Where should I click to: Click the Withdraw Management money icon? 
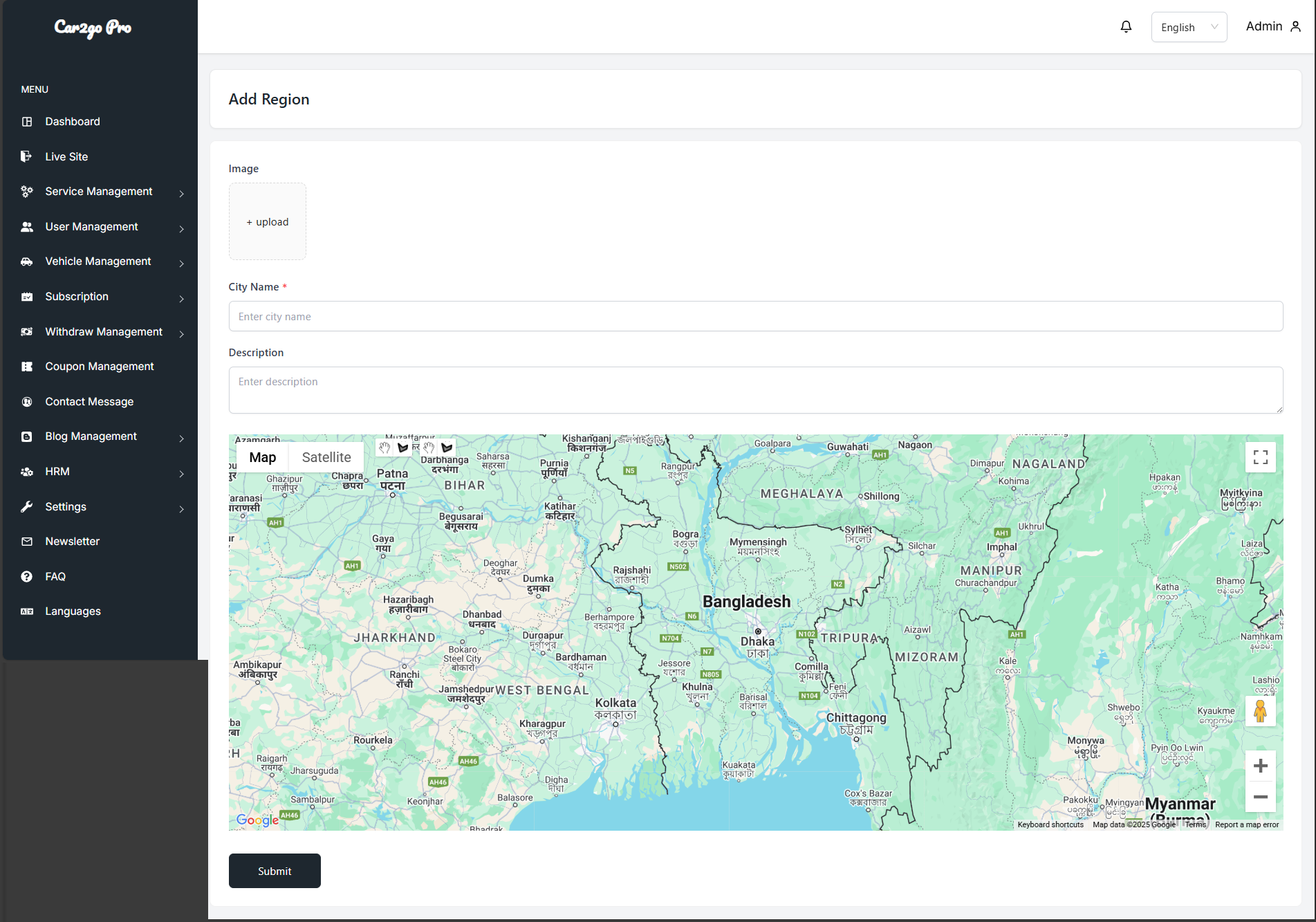click(27, 332)
